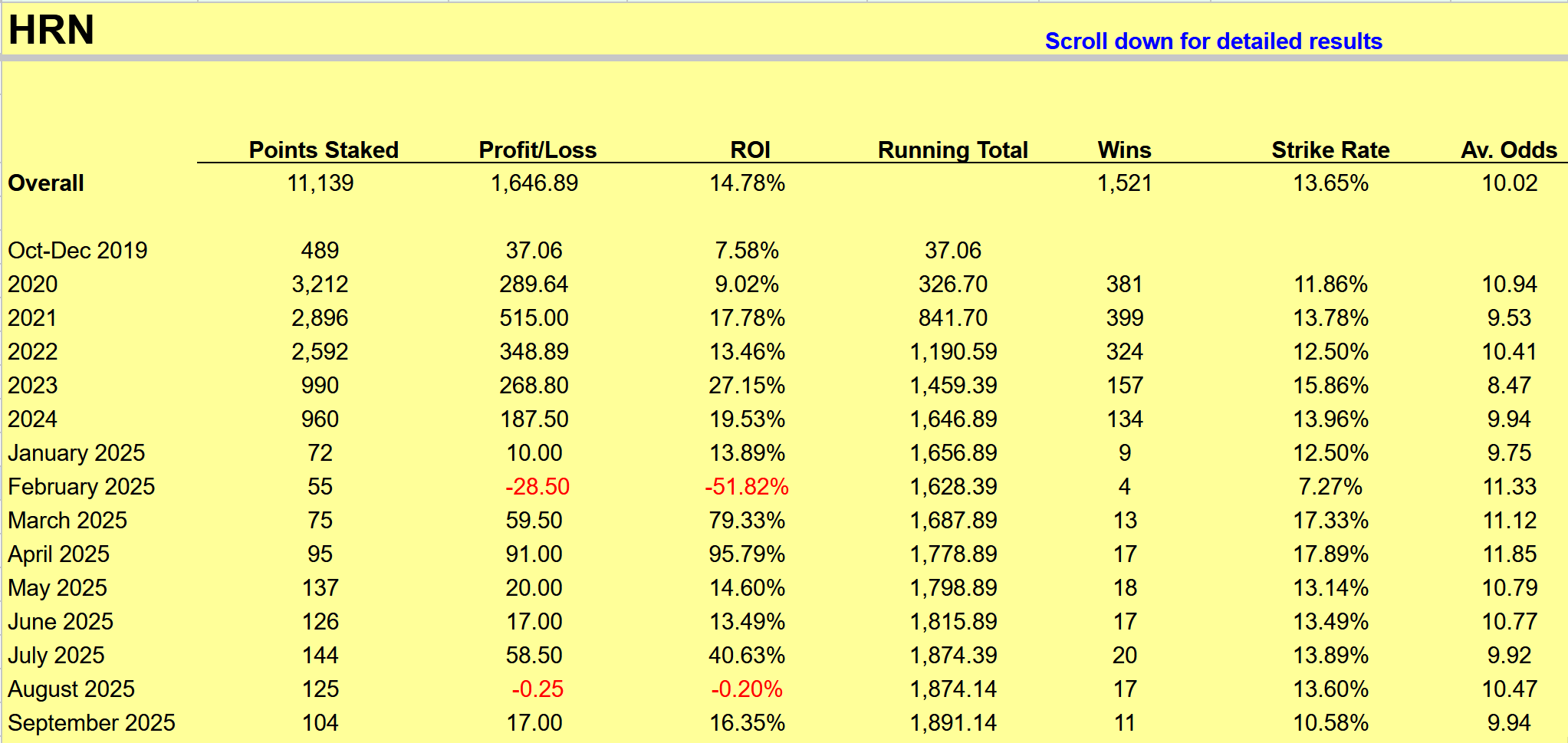Select August 2025 loss cell -0.25

click(x=537, y=689)
